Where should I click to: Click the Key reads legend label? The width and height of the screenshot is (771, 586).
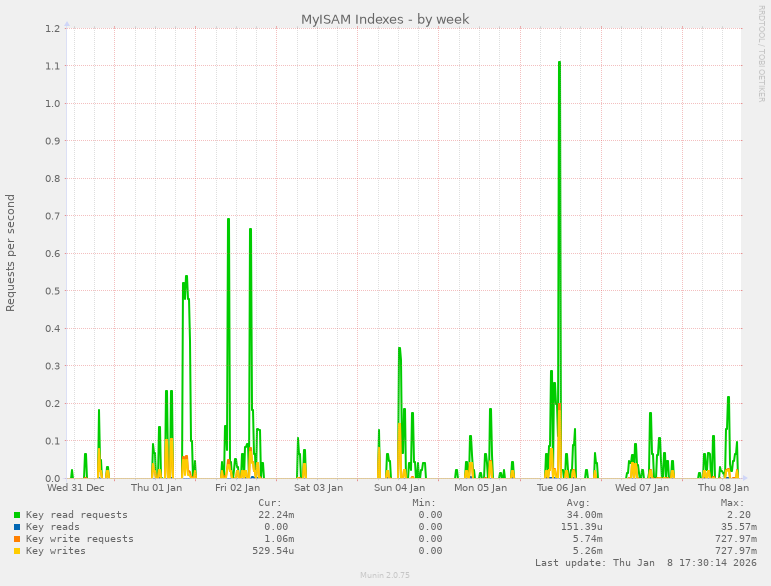coord(53,527)
